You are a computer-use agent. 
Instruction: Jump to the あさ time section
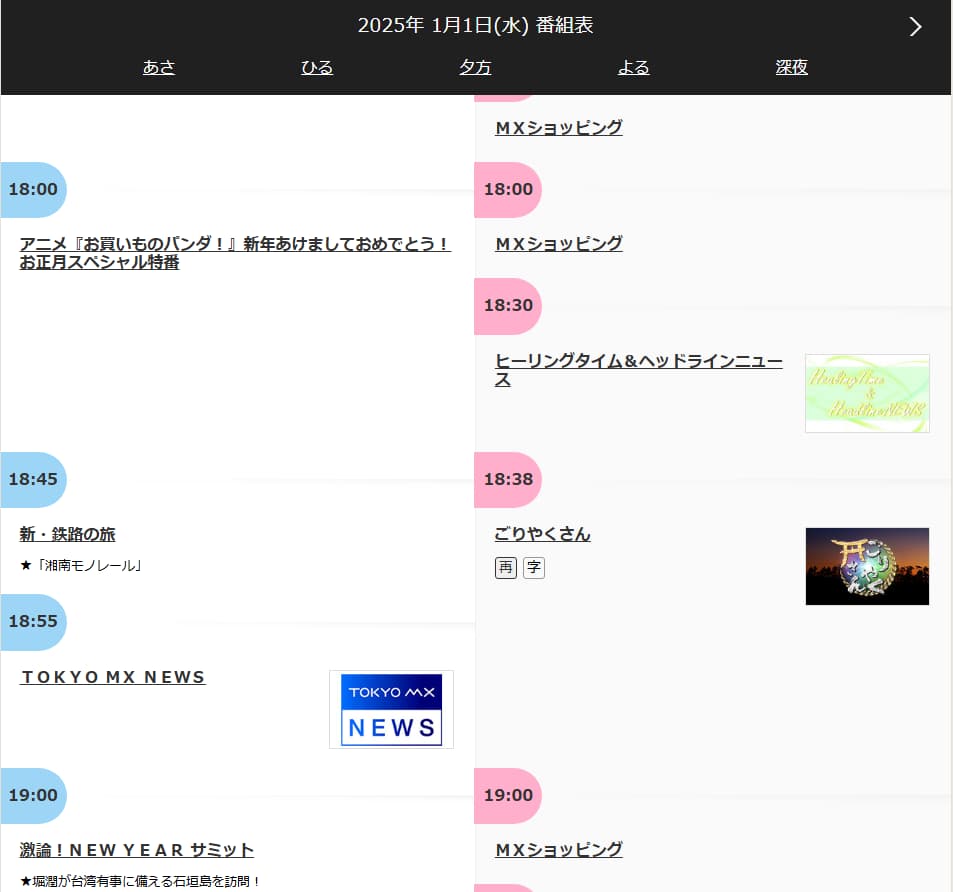[x=159, y=68]
